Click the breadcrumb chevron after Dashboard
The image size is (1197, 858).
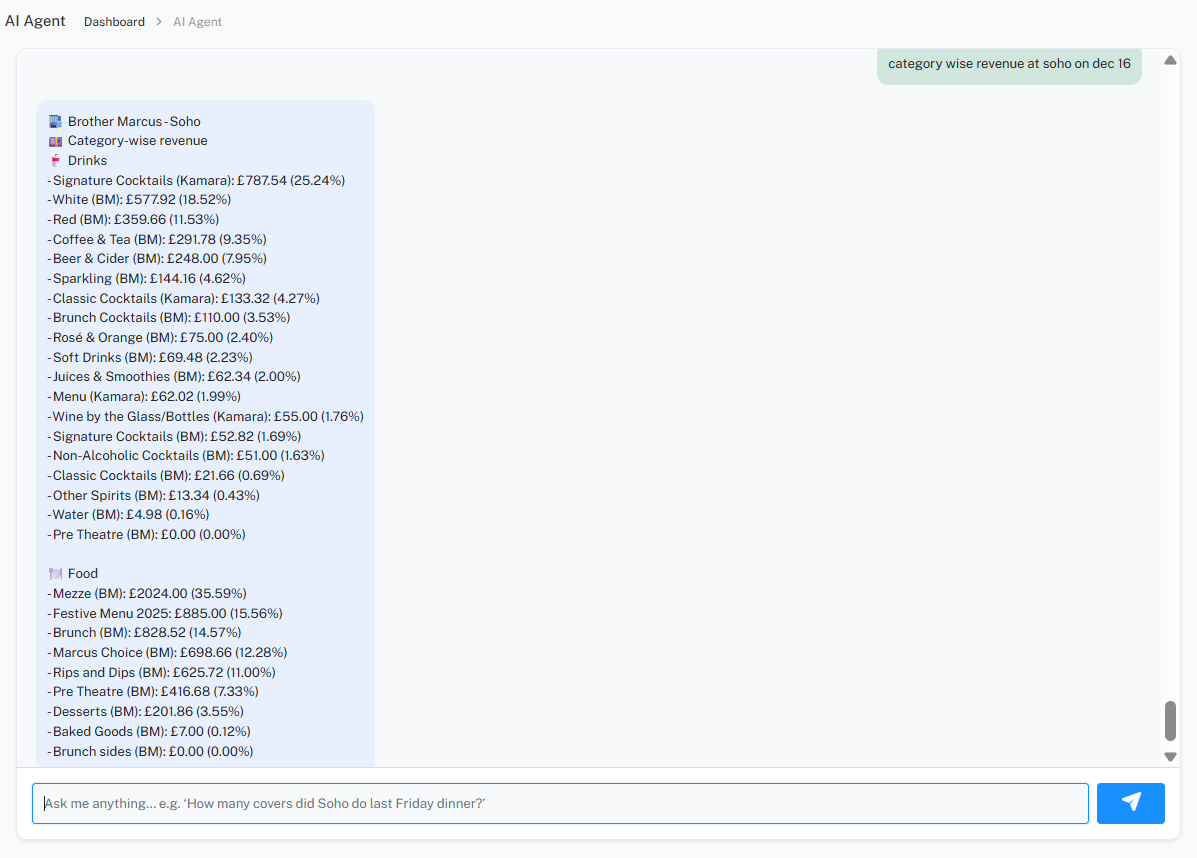click(159, 21)
